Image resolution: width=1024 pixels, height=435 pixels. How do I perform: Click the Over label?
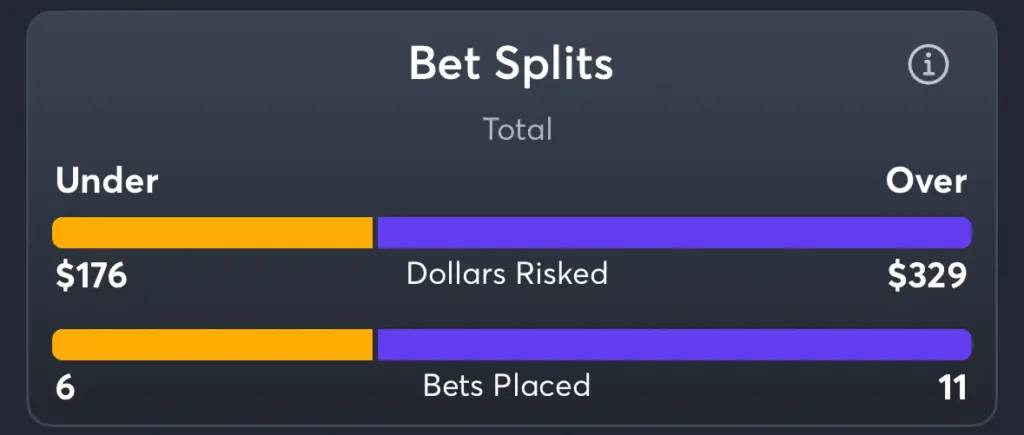coord(926,181)
